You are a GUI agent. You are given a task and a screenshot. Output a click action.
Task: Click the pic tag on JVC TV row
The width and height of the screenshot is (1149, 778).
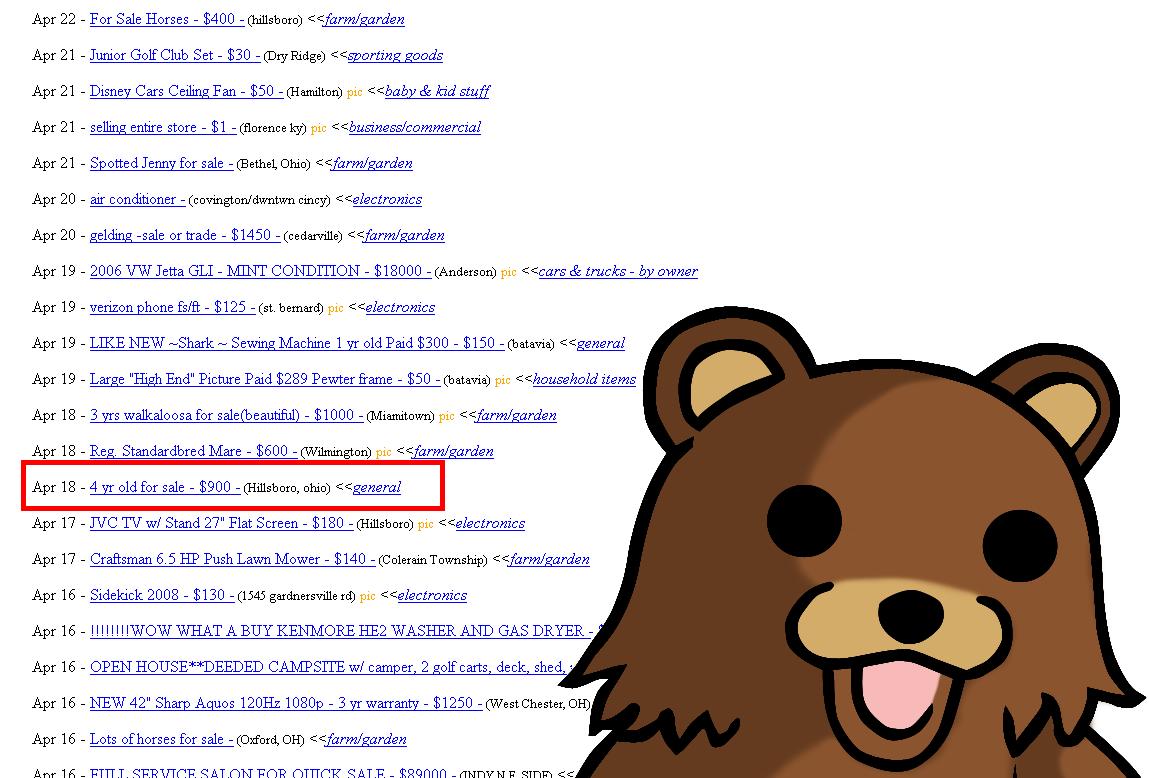[426, 524]
